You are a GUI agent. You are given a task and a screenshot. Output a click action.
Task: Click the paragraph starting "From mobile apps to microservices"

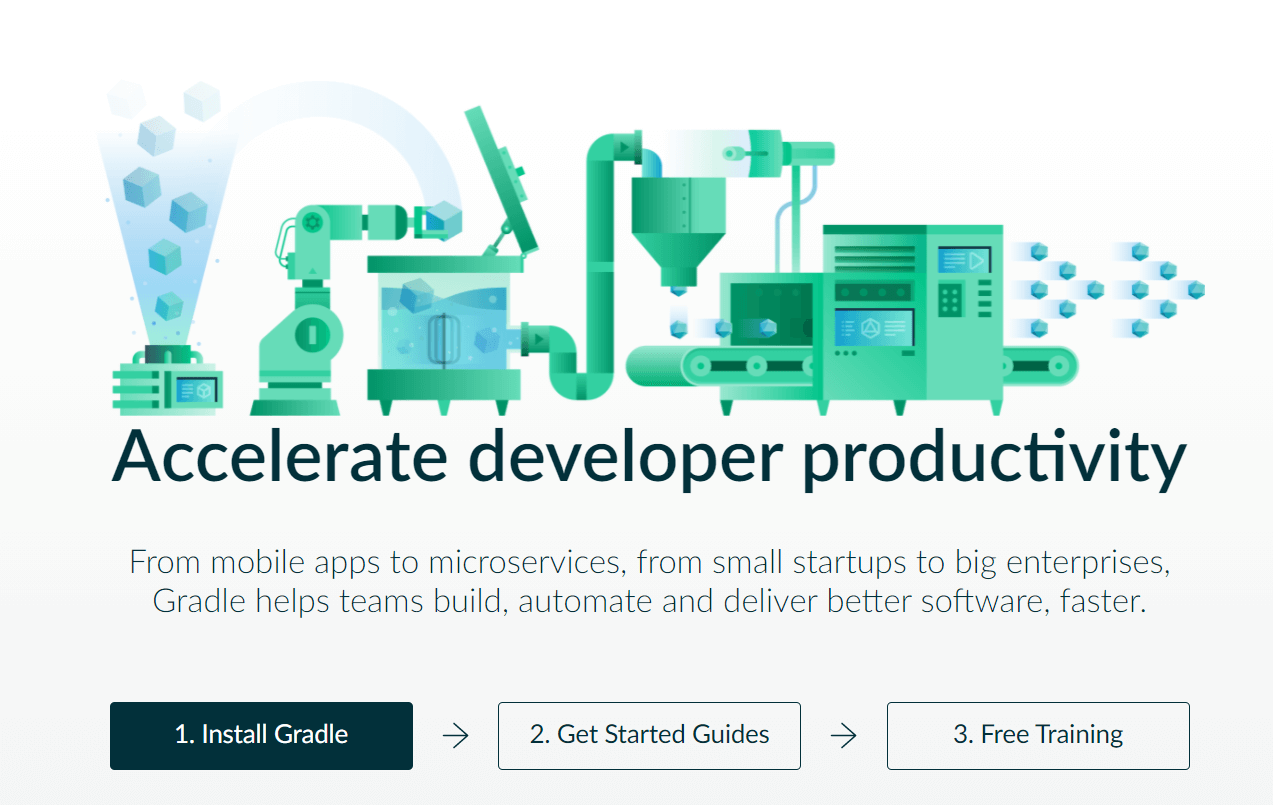coord(649,582)
